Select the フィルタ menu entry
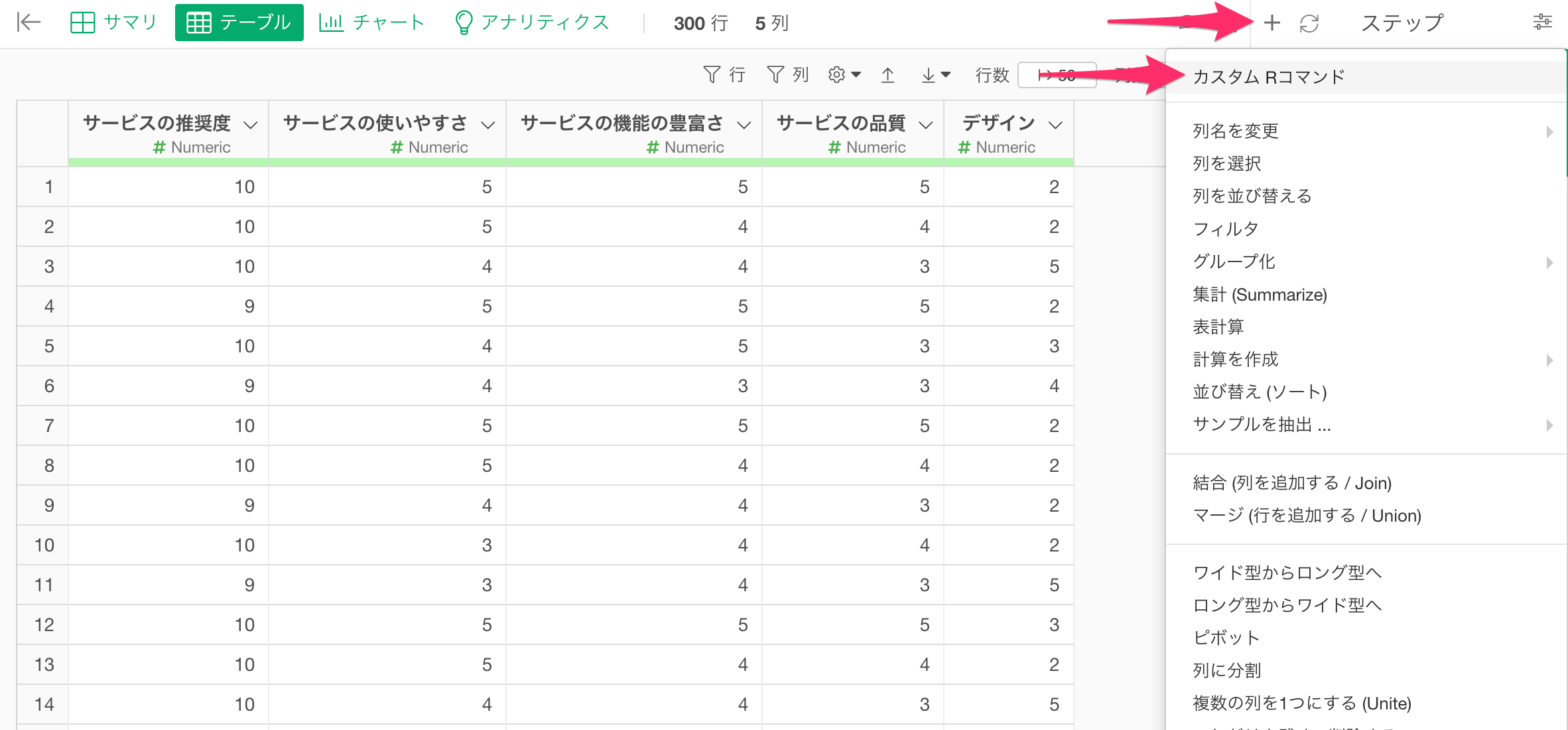Image resolution: width=1568 pixels, height=730 pixels. 1366,229
